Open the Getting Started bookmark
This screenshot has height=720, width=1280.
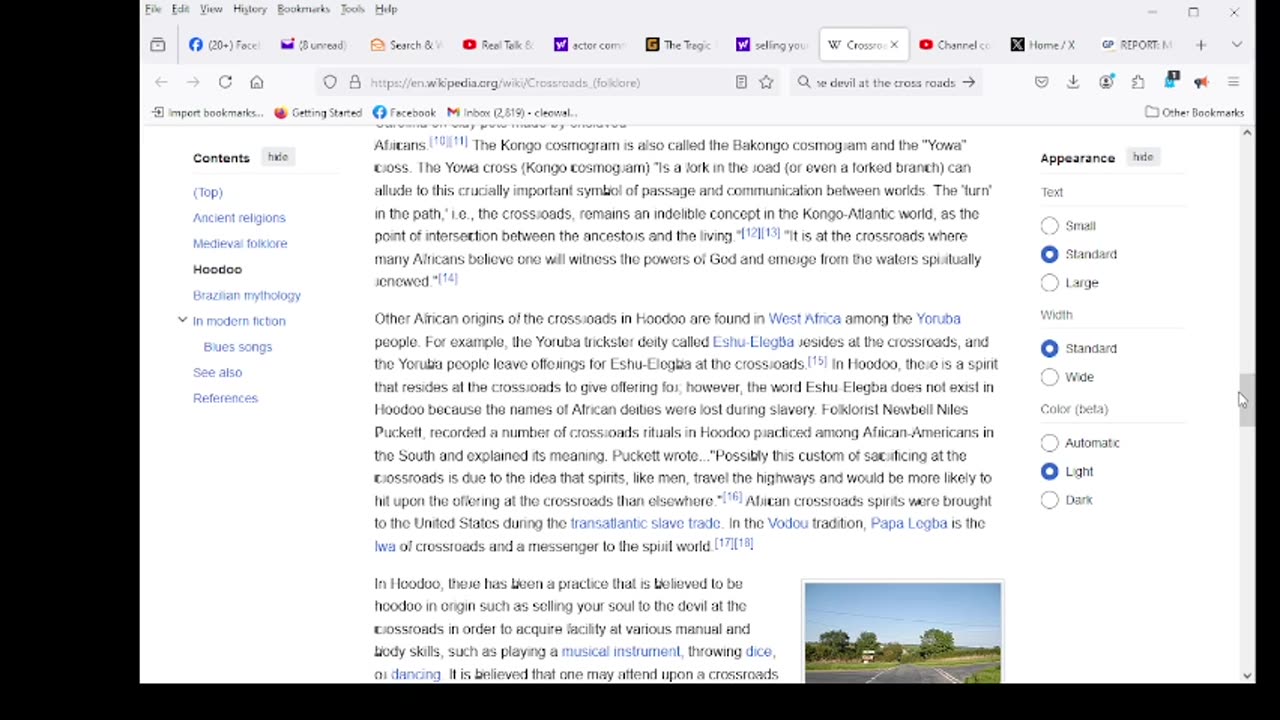tap(318, 113)
